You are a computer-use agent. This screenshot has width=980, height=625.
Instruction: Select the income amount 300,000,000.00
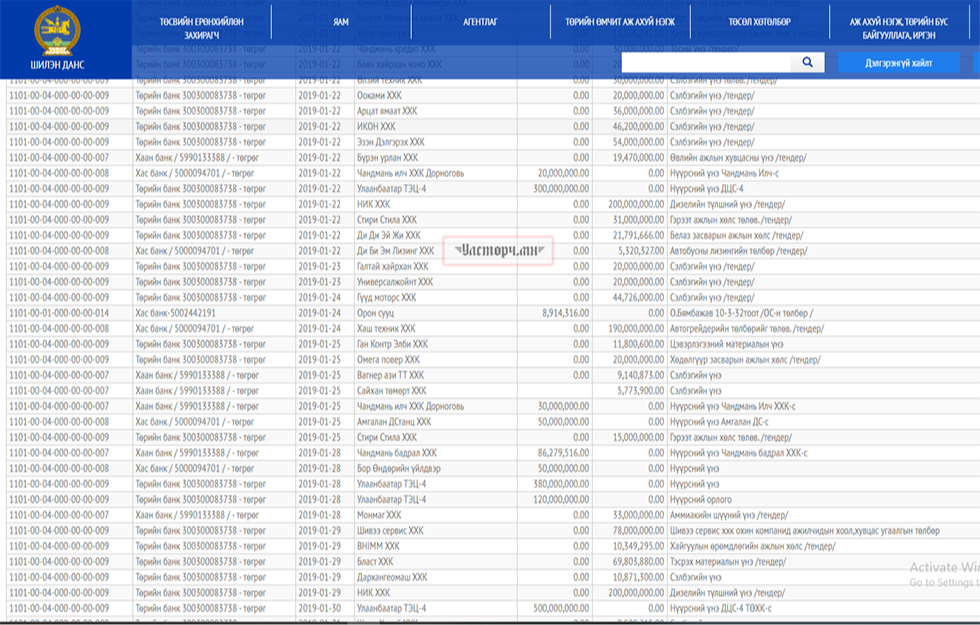point(561,189)
